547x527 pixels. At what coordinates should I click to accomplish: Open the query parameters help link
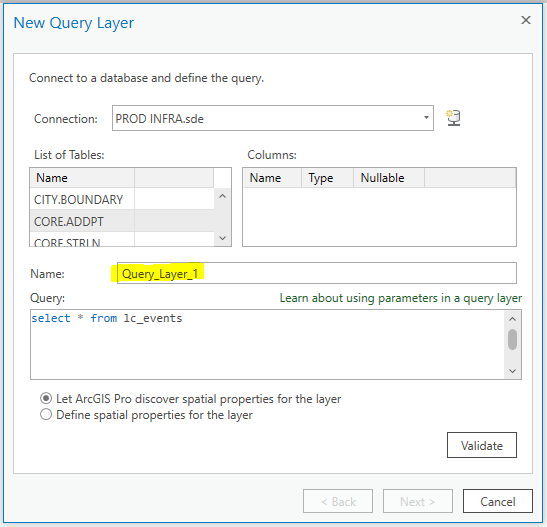click(x=401, y=298)
